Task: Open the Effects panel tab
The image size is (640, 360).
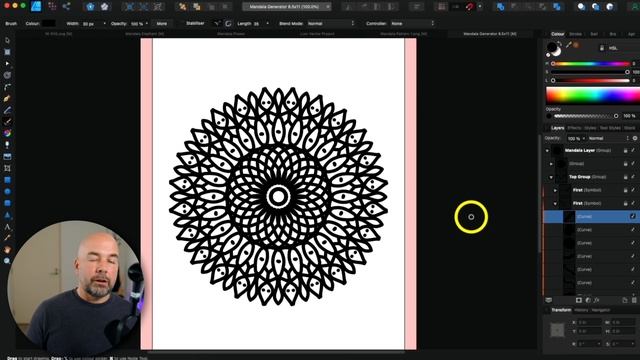Action: (x=574, y=128)
